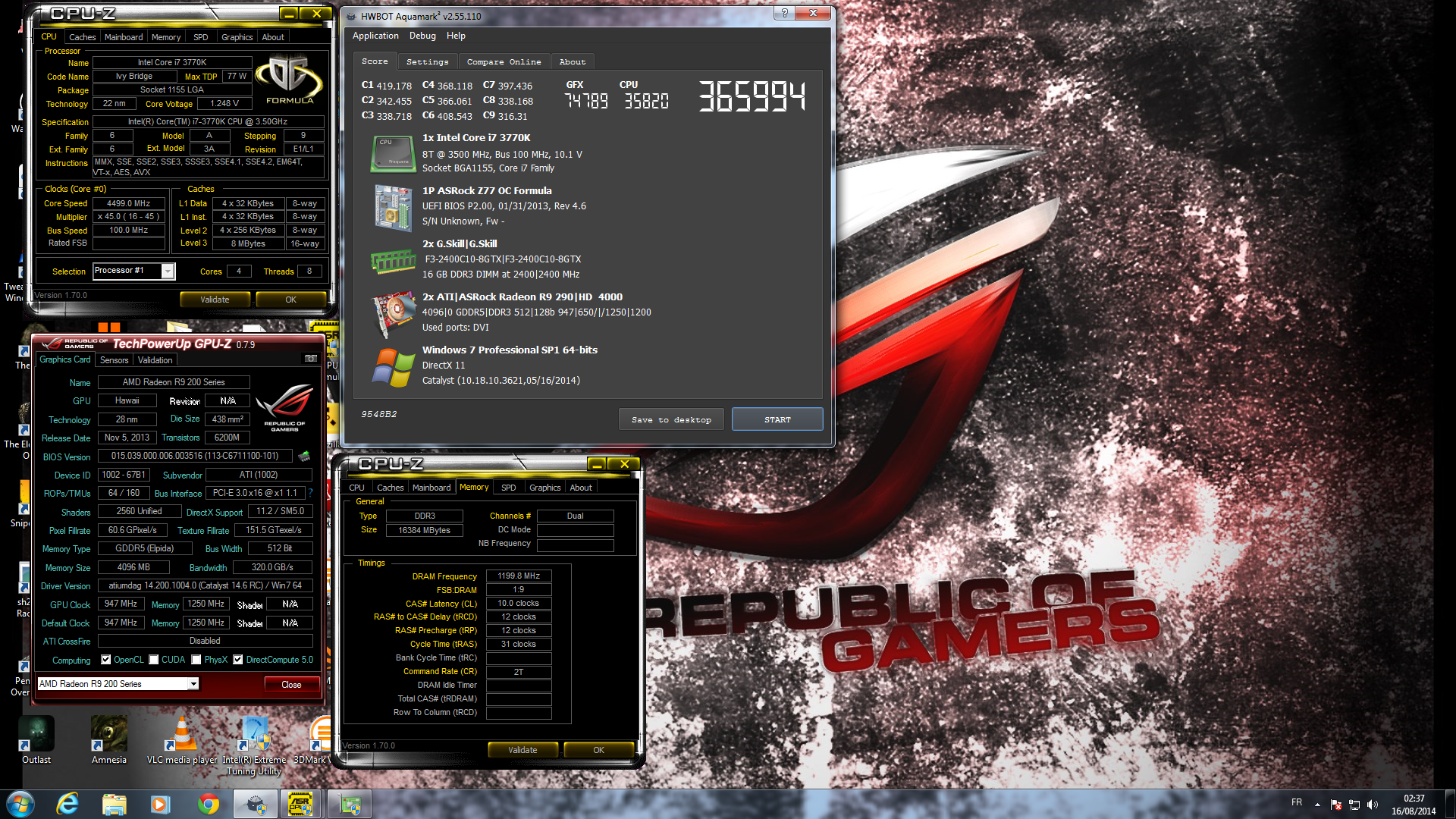
Task: Click the GPU-Z screenshot camera icon
Action: (x=311, y=359)
